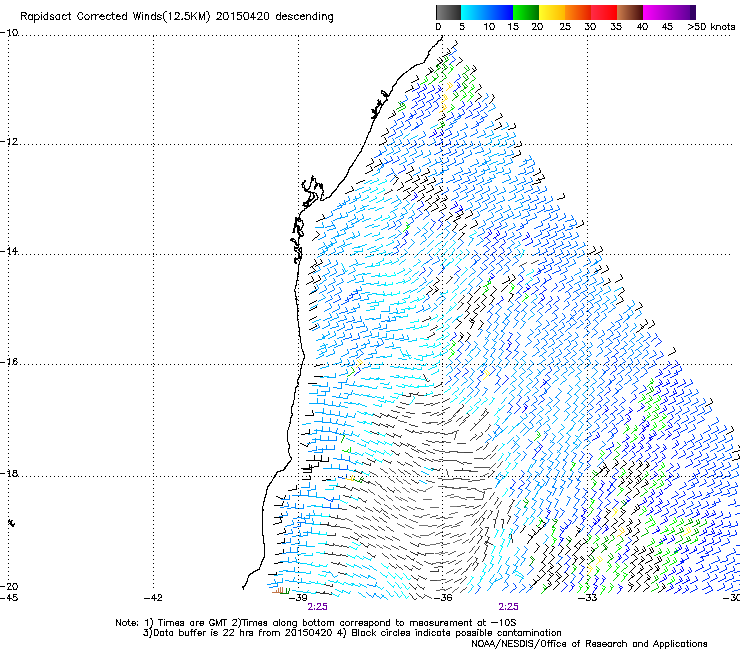Click the latitude label -18
740x650 pixels.
(x=9, y=473)
